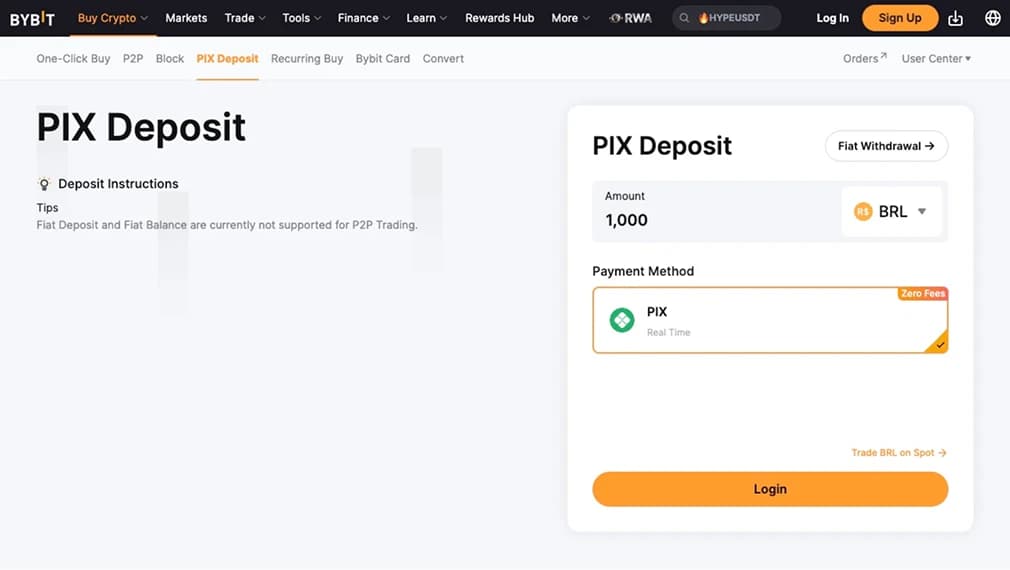Click the orange BRL currency icon

coord(862,211)
